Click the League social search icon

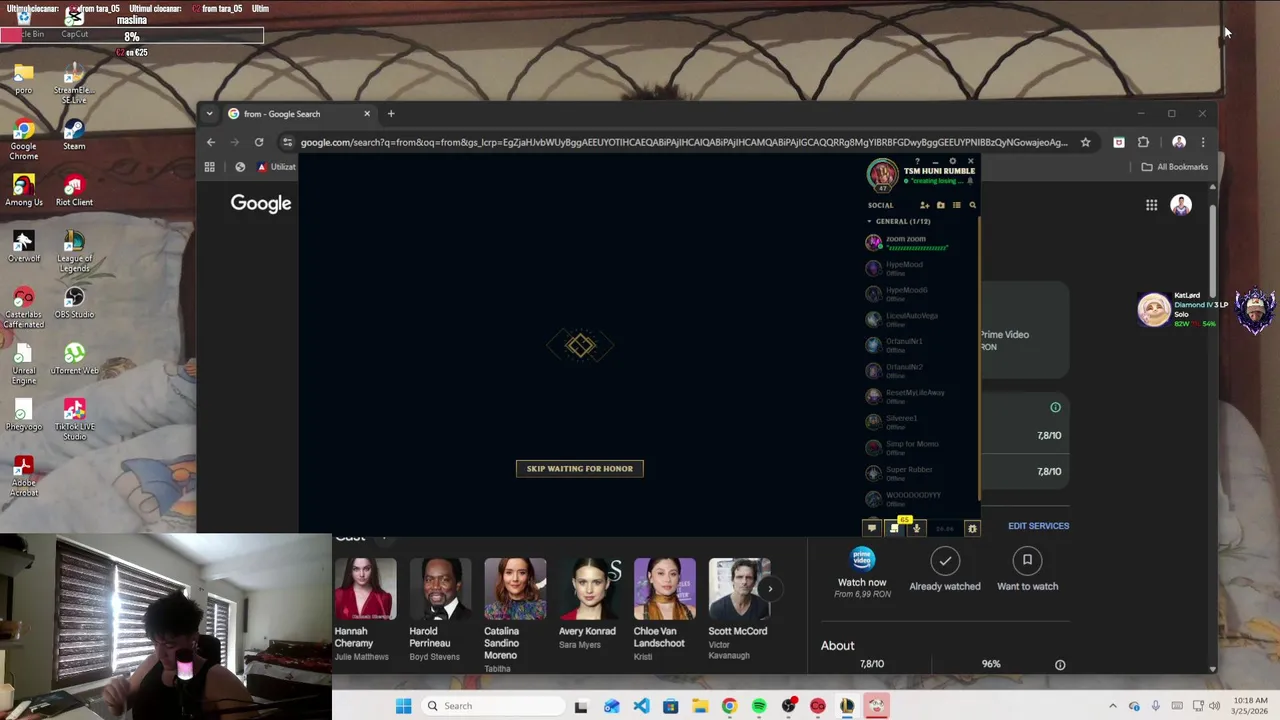pyautogui.click(x=972, y=205)
